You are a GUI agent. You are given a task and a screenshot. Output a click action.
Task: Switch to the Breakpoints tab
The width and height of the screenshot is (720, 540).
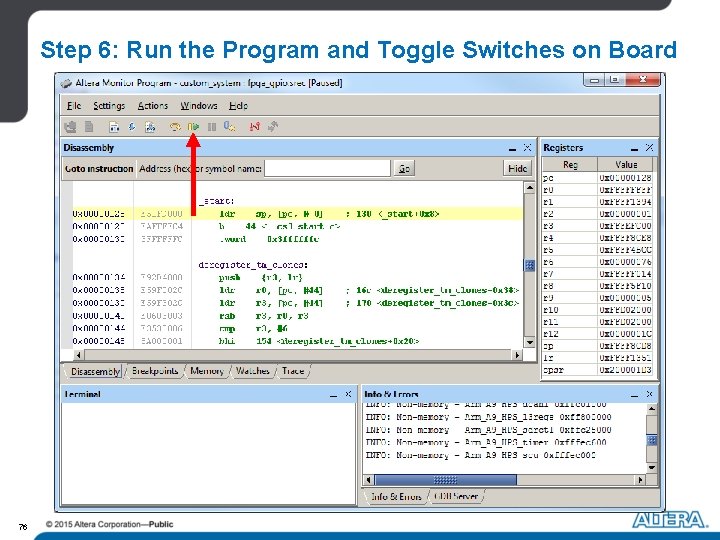click(x=155, y=371)
